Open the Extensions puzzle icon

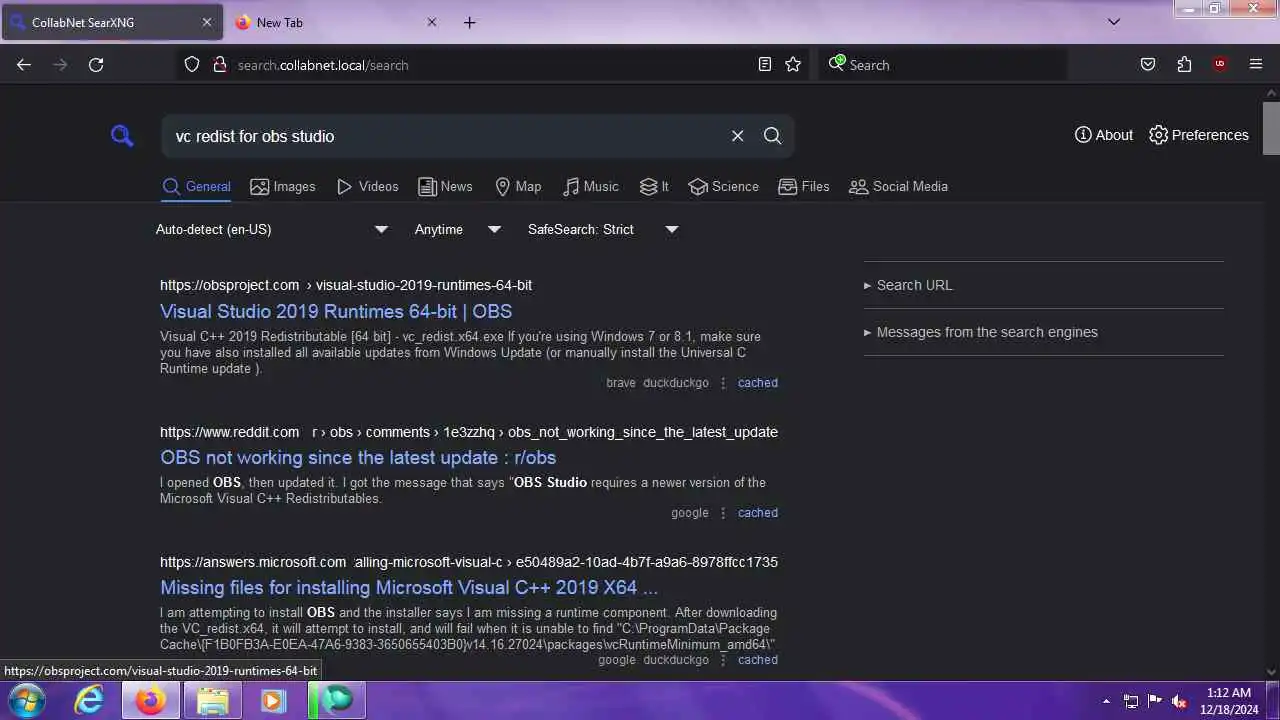pyautogui.click(x=1184, y=65)
